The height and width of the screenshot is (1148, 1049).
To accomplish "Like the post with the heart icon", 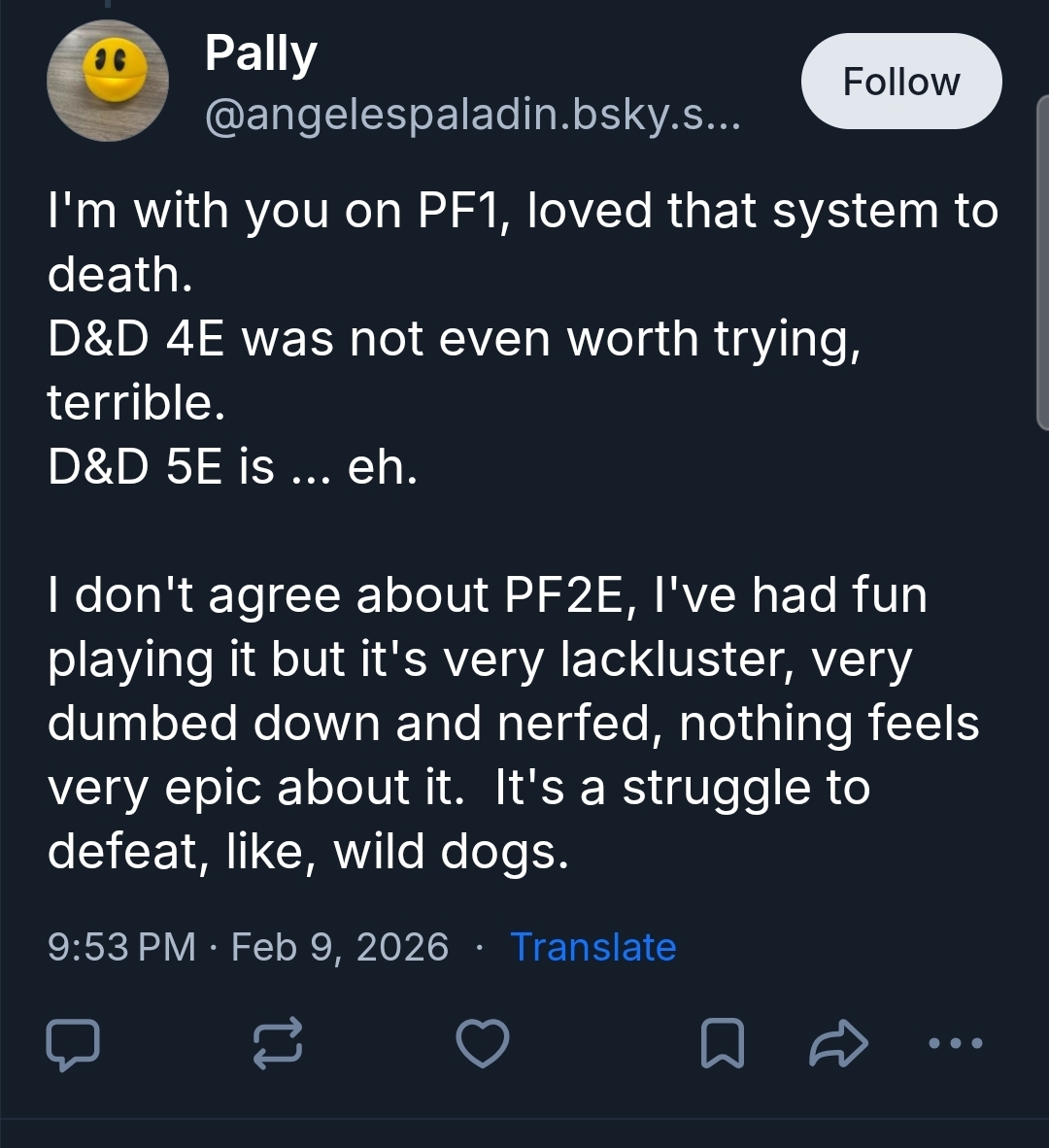I will (483, 1044).
